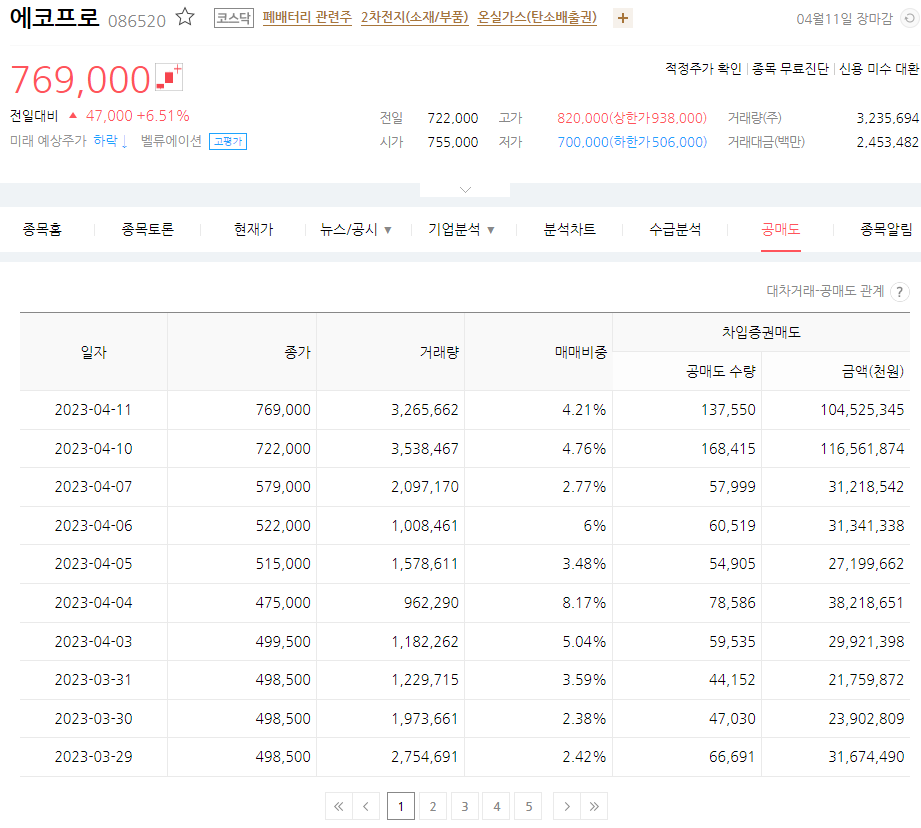Select the 공매도 tab
921x828 pixels.
(x=781, y=230)
